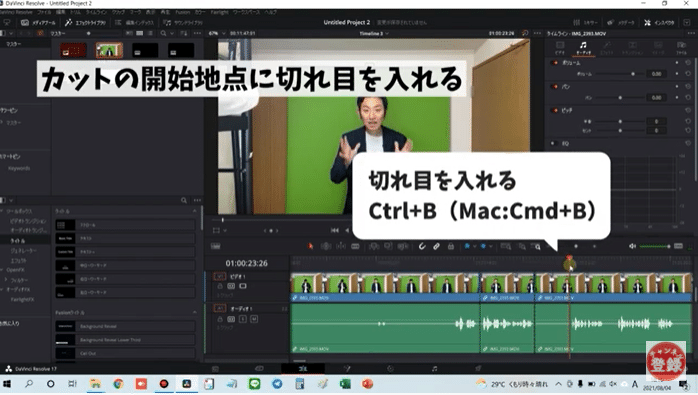Collapse the Titles section chevron
Image resolution: width=698 pixels, height=395 pixels.
pos(195,211)
